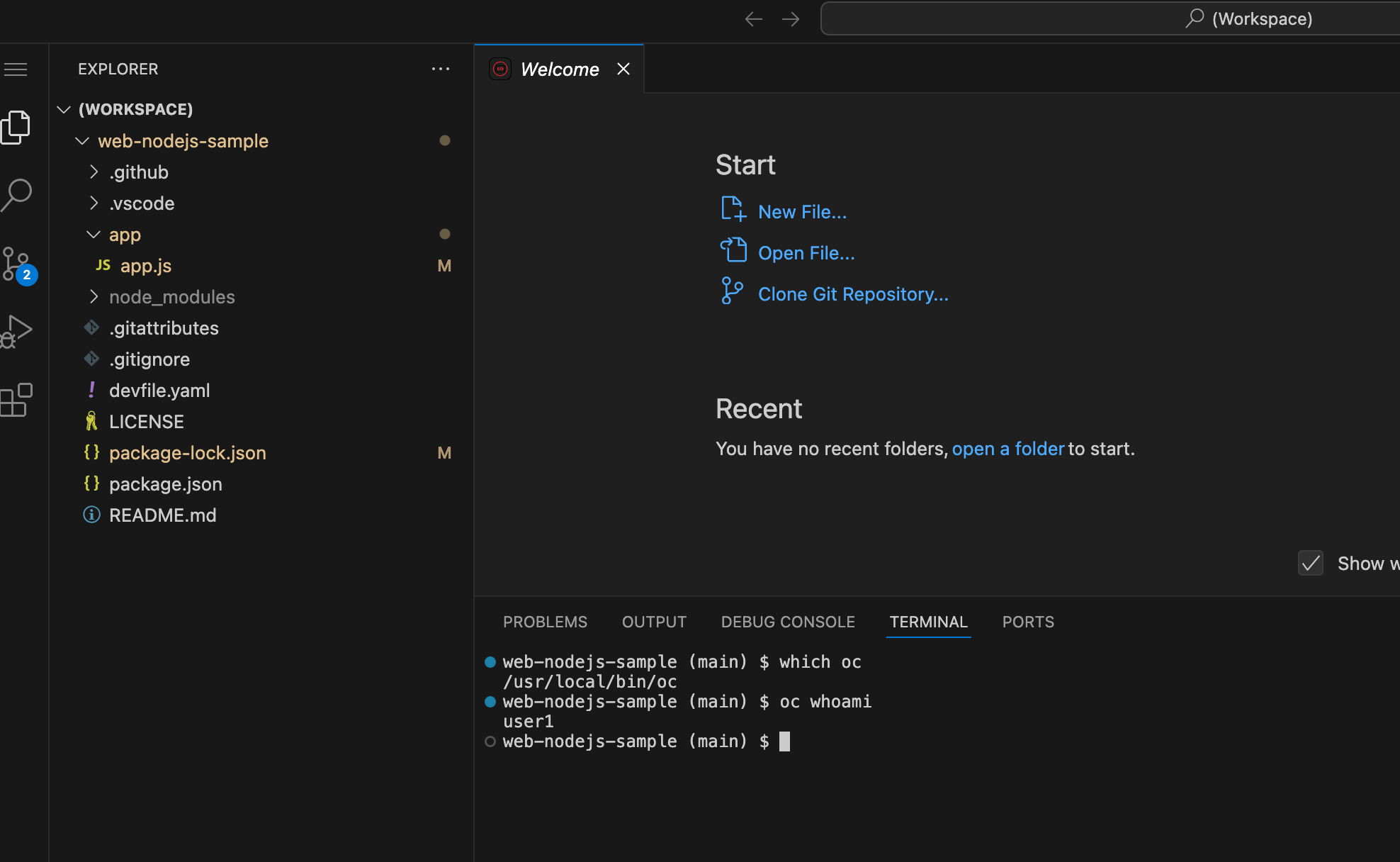Click the Clone Git Repository link
Image resolution: width=1400 pixels, height=862 pixels.
click(x=853, y=294)
